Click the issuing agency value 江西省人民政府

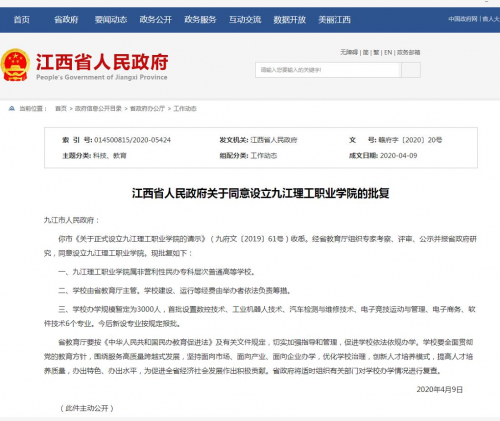tap(274, 140)
